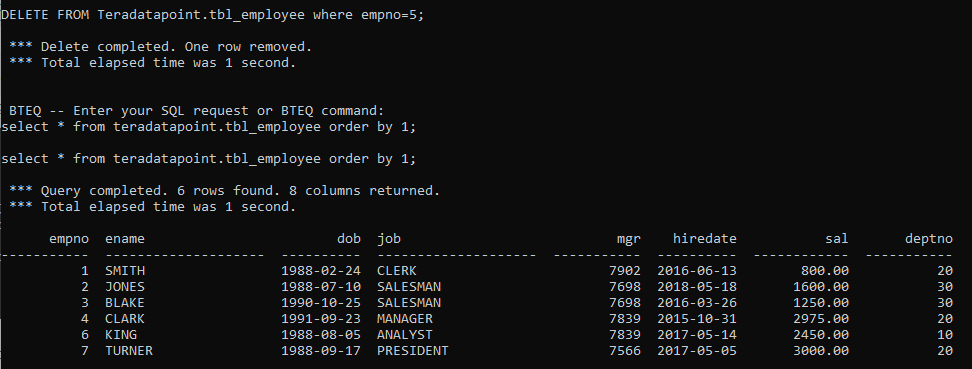Click the BTEQ command prompt line
Image resolution: width=972 pixels, height=369 pixels.
pyautogui.click(x=197, y=111)
